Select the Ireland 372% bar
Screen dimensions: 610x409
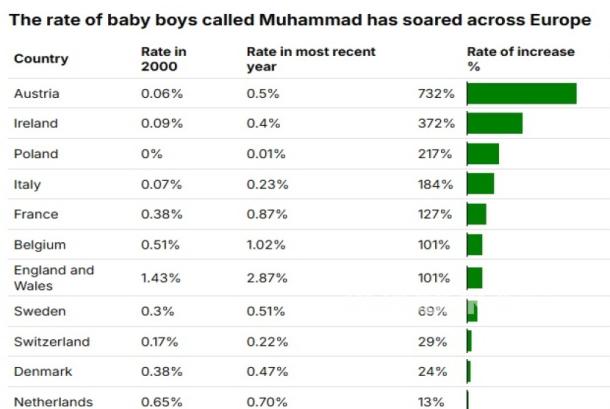(x=494, y=123)
